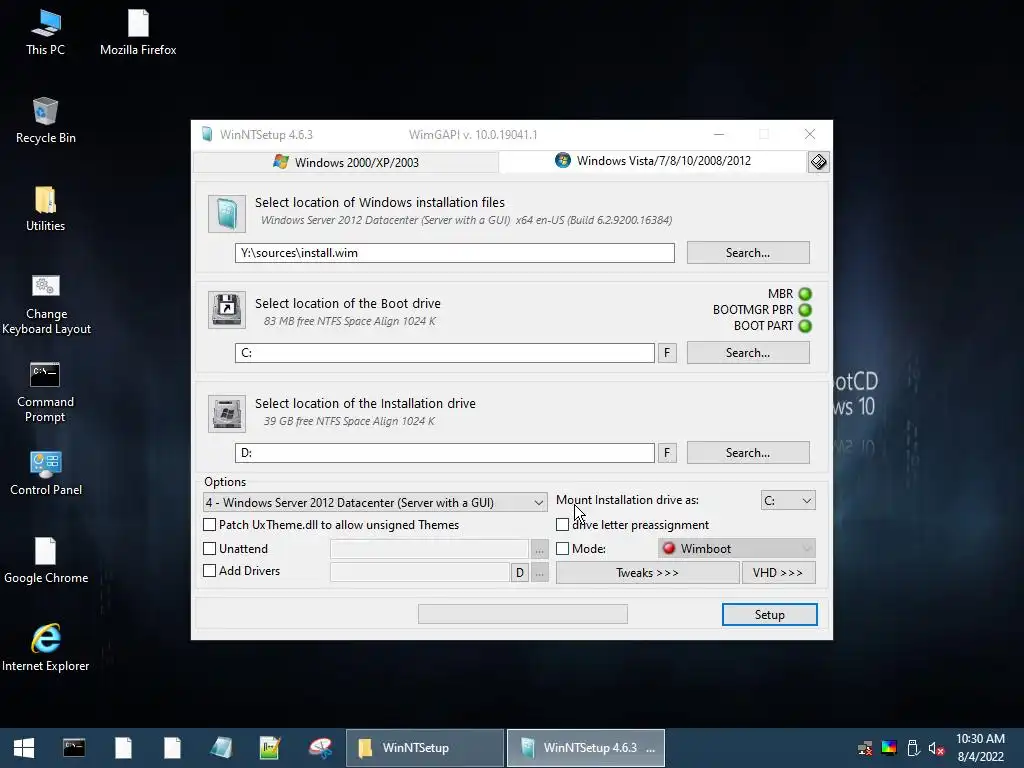Click the Windows installation files source icon
The image size is (1024, 768).
click(x=227, y=214)
